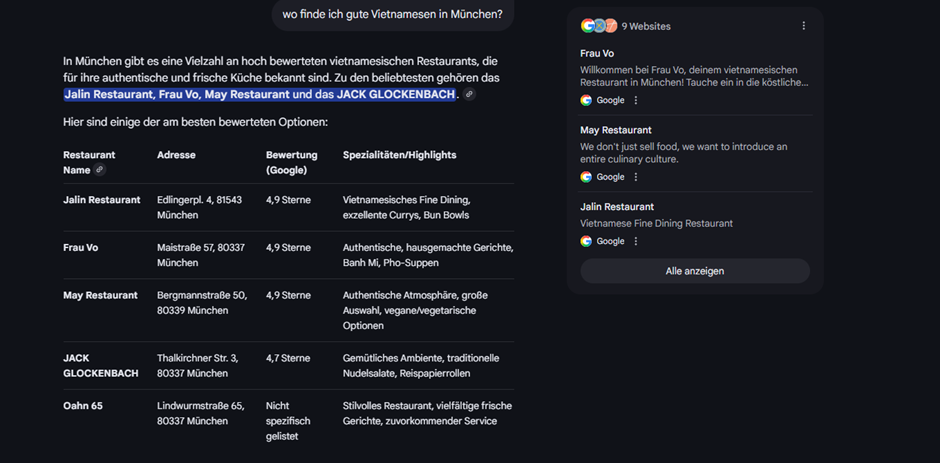Click the 9 Websites label
The height and width of the screenshot is (463, 940).
tap(646, 26)
